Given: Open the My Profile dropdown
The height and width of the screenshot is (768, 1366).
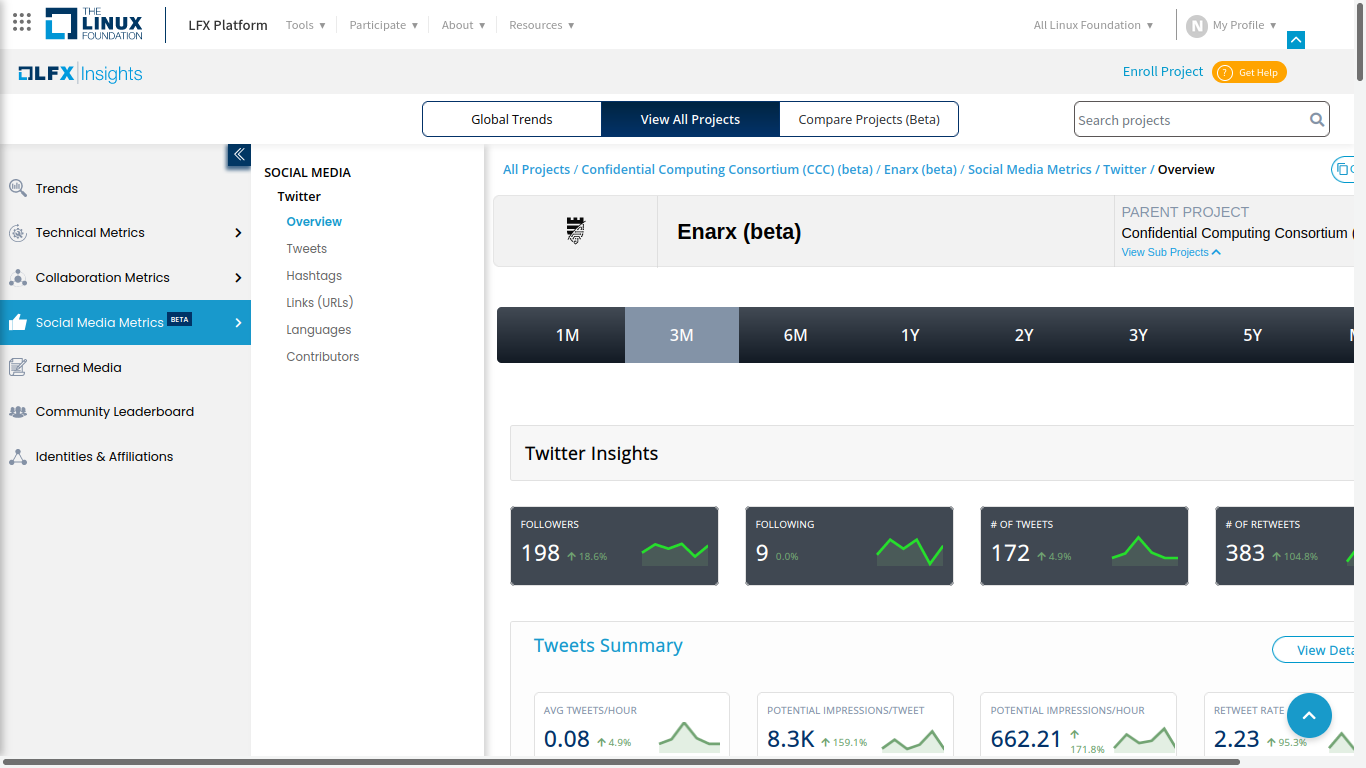Looking at the screenshot, I should point(1245,25).
